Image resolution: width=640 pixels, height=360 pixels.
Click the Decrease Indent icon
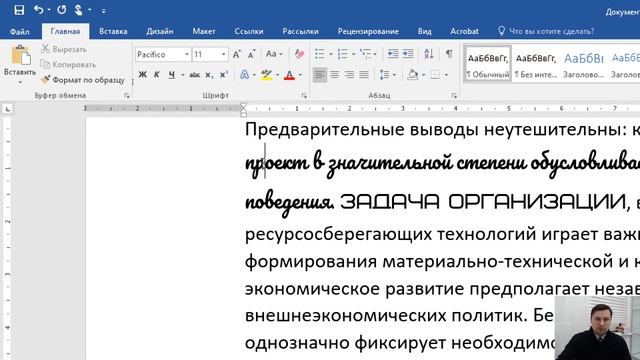393,54
